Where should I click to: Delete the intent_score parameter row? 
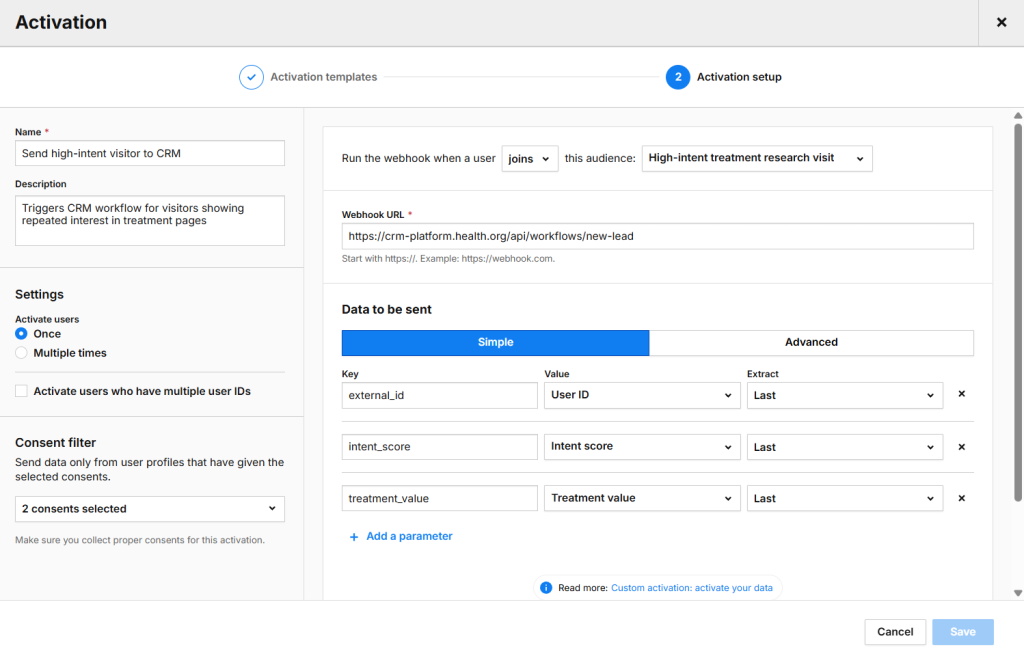(961, 447)
